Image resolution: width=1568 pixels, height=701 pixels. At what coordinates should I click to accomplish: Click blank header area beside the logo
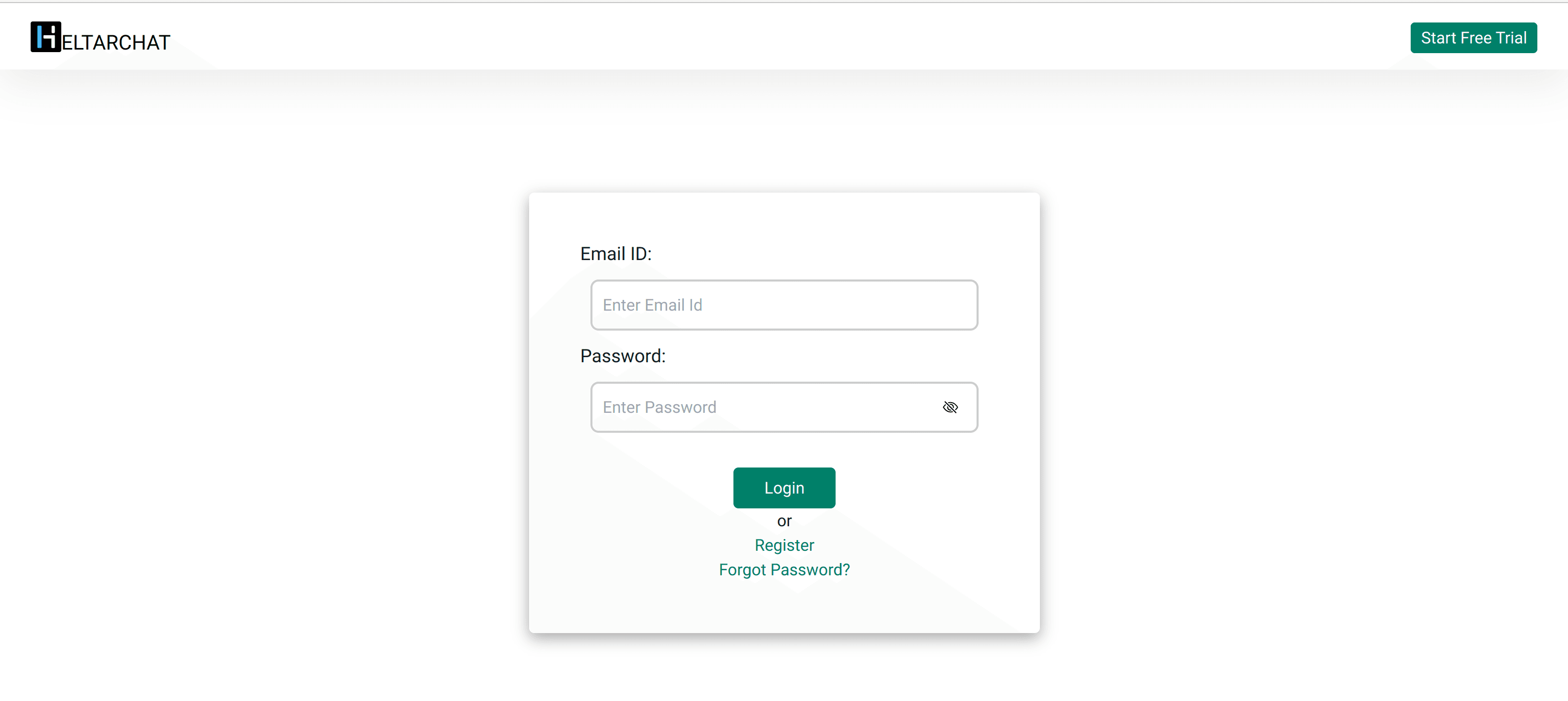click(x=730, y=37)
